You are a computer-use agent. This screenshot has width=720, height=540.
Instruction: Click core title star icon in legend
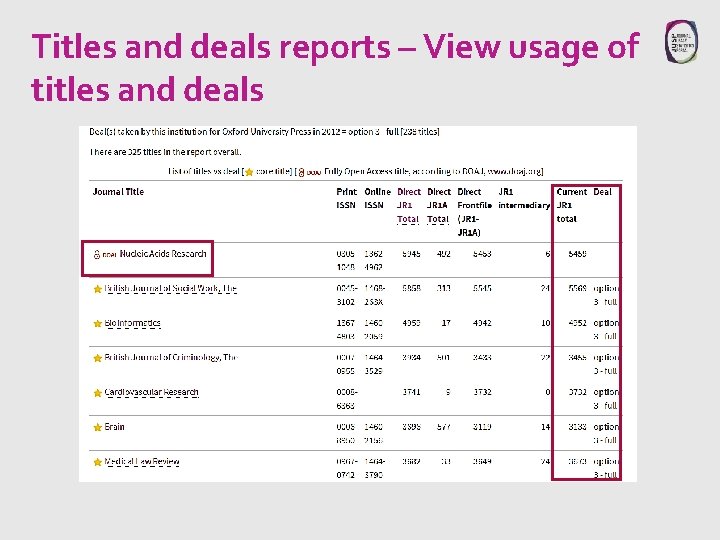pyautogui.click(x=249, y=172)
